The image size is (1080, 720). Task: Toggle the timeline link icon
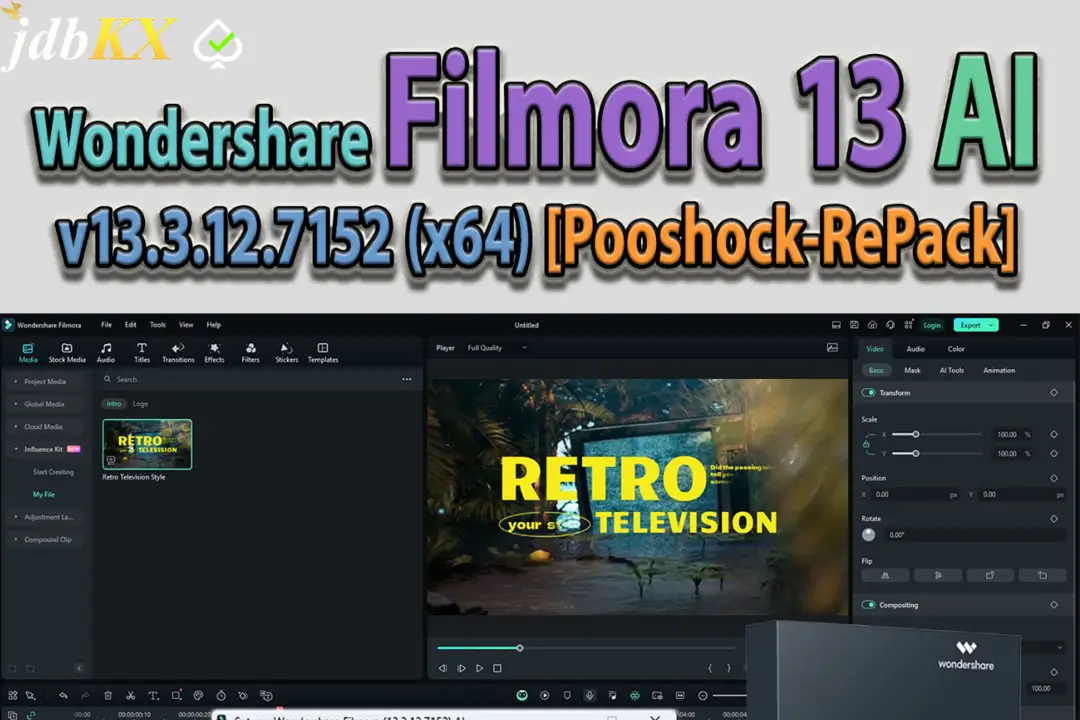pyautogui.click(x=31, y=716)
